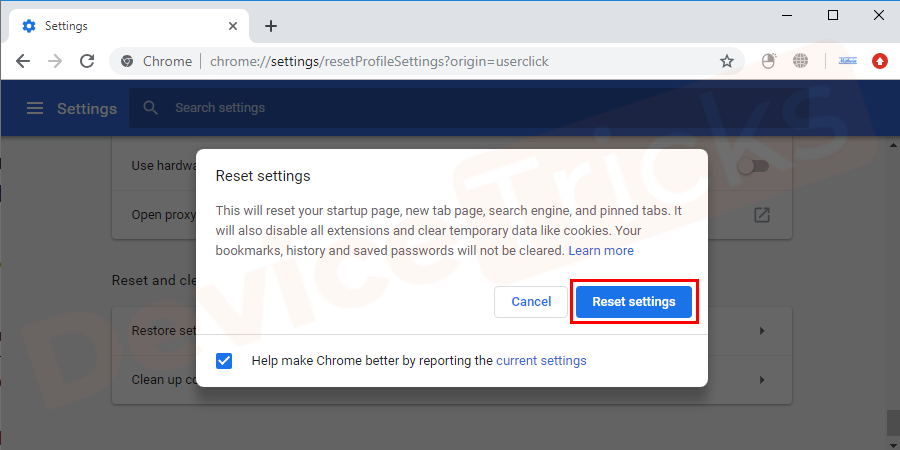This screenshot has width=900, height=450.
Task: Expand the Clean up computer row arrow
Action: click(762, 379)
